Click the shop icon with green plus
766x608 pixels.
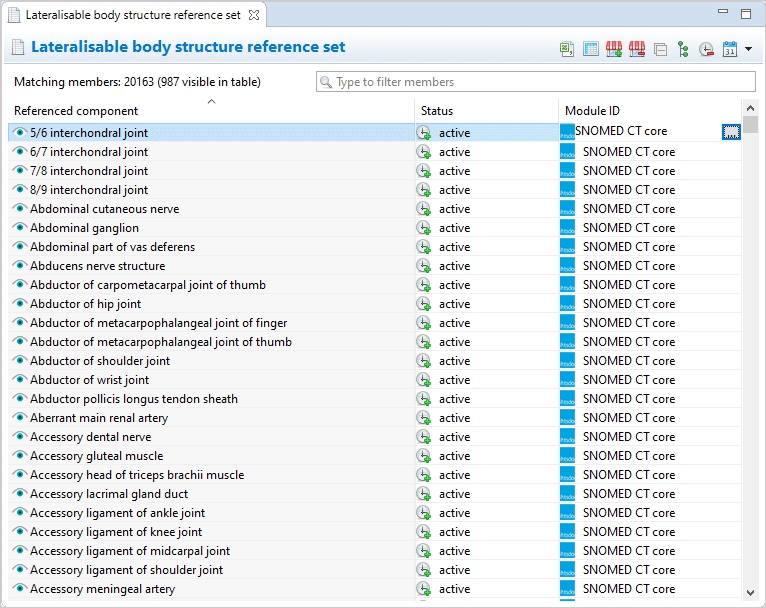pos(613,49)
